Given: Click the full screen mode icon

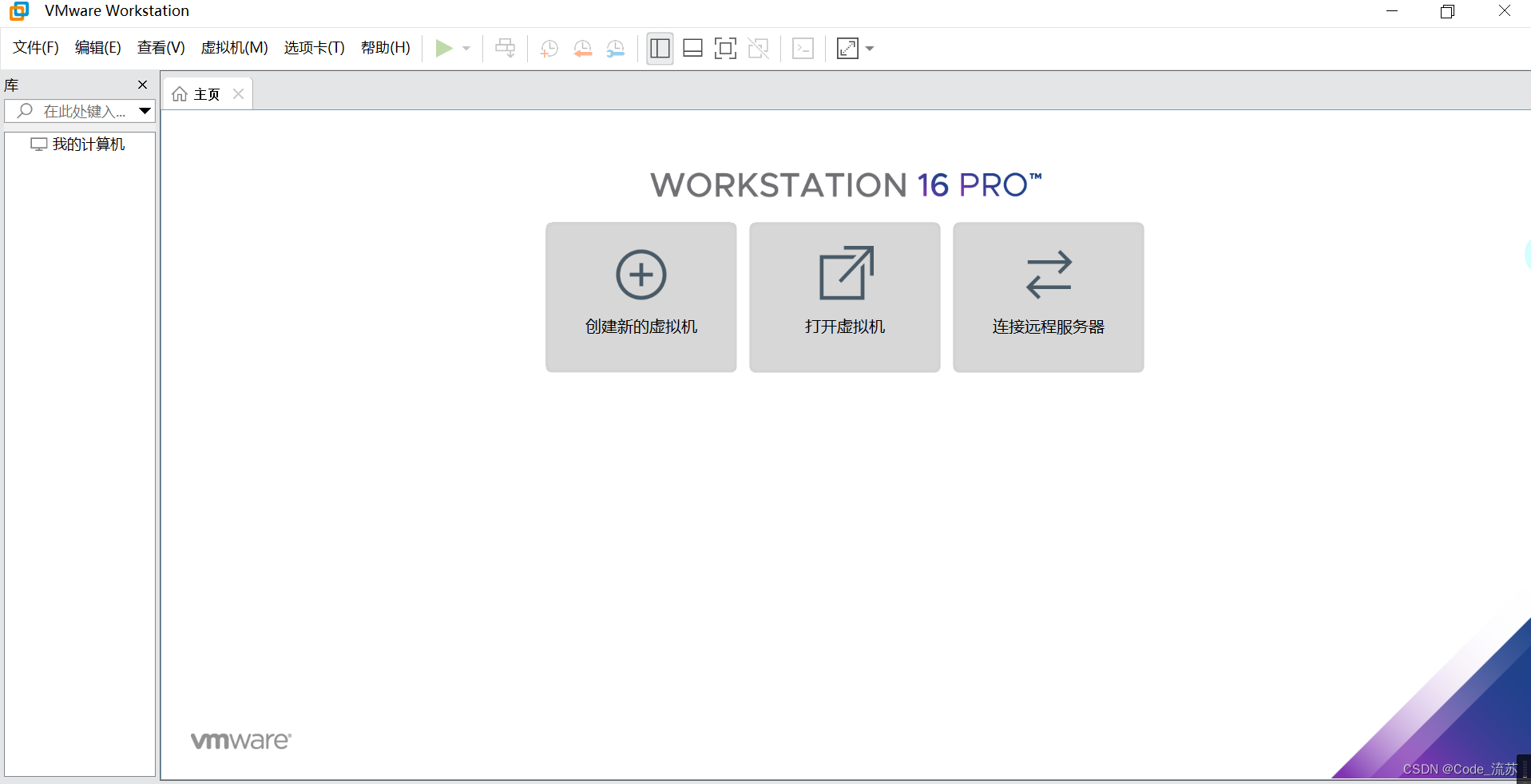Looking at the screenshot, I should tap(725, 49).
